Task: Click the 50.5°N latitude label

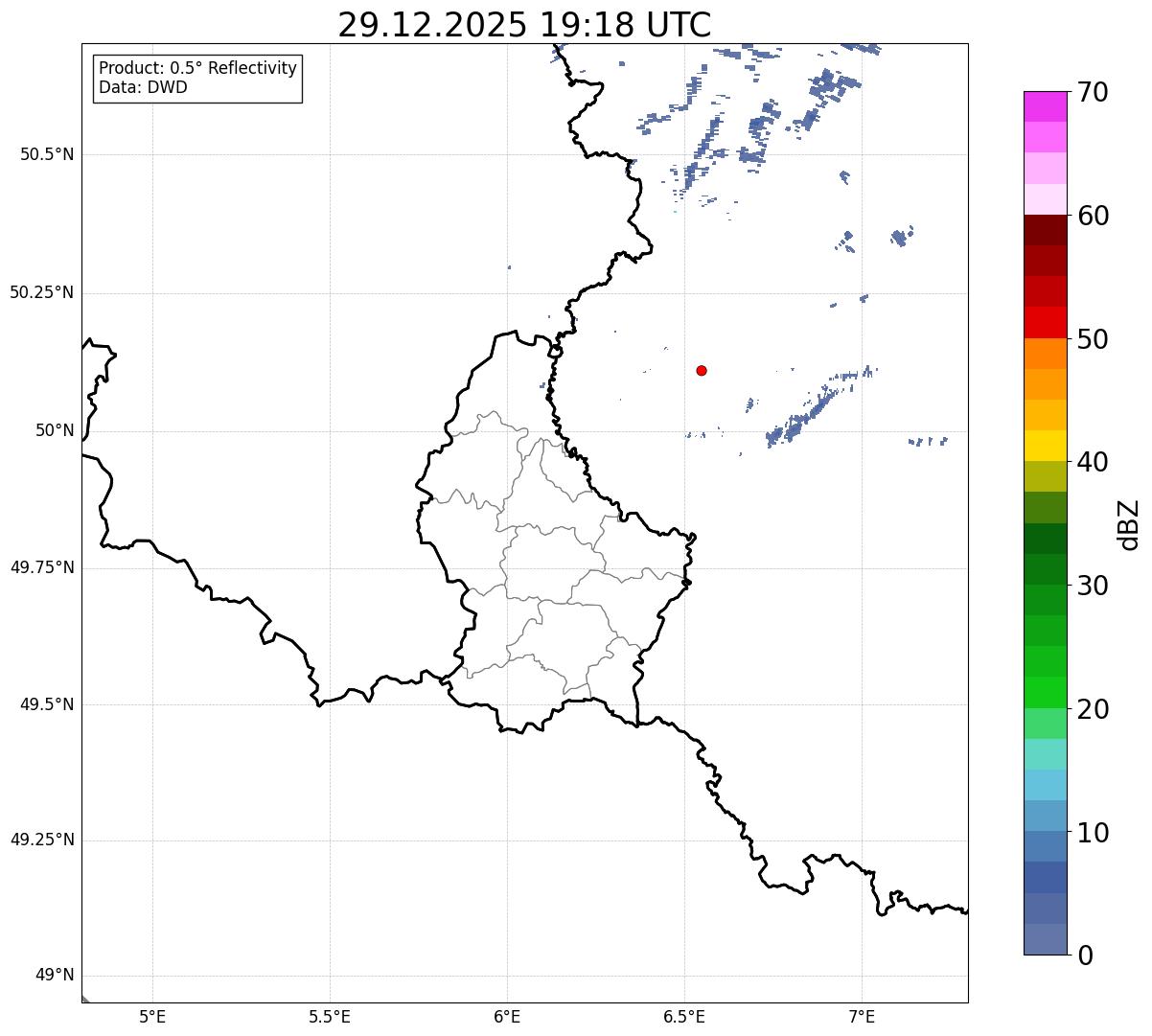Action: click(x=47, y=154)
